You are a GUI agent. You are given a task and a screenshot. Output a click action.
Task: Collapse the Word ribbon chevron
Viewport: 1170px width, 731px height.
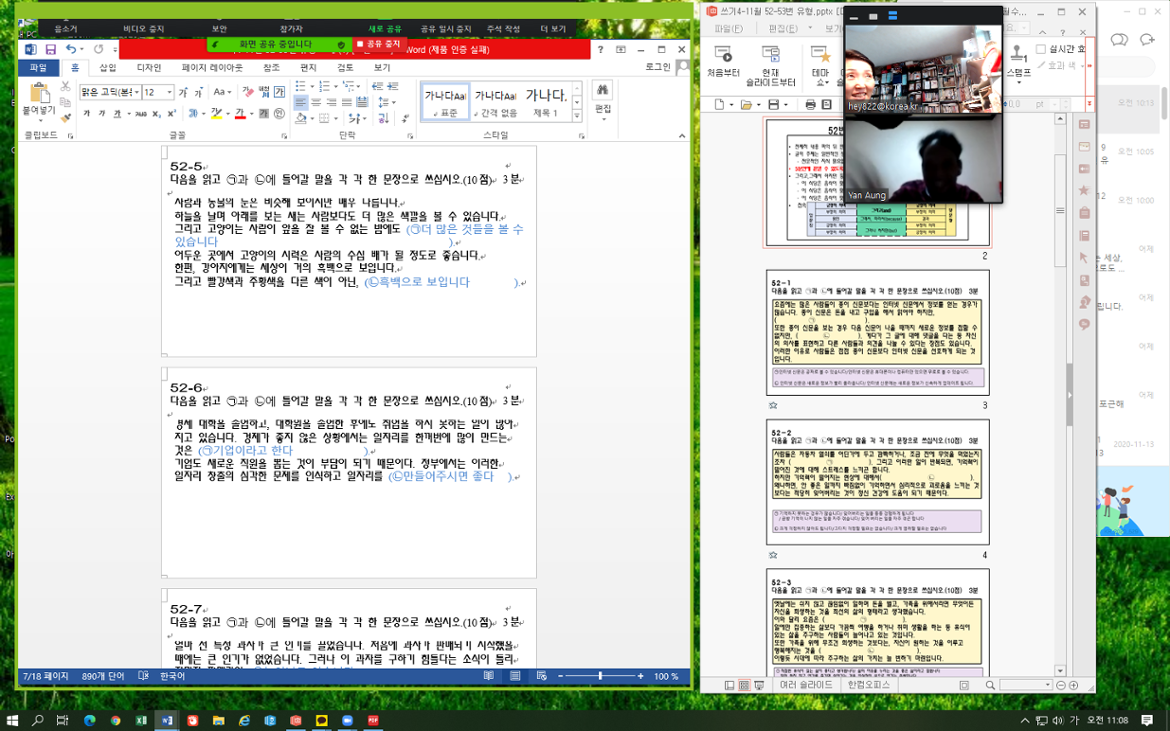(x=681, y=136)
